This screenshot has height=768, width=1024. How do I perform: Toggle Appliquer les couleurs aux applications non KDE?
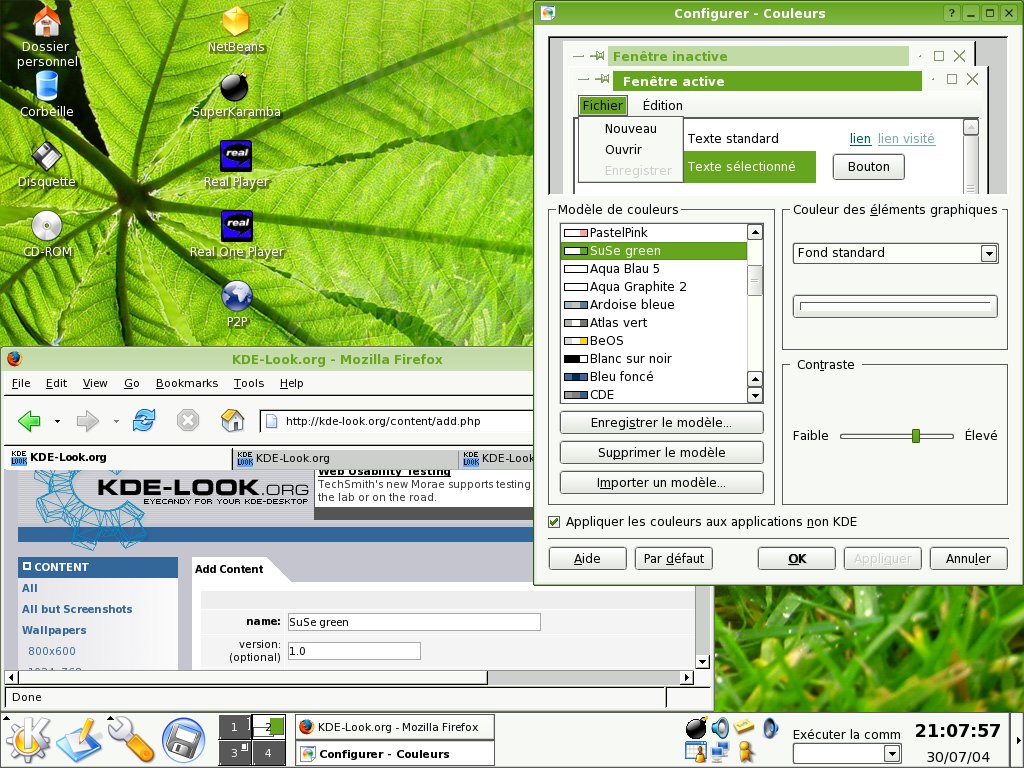(554, 522)
